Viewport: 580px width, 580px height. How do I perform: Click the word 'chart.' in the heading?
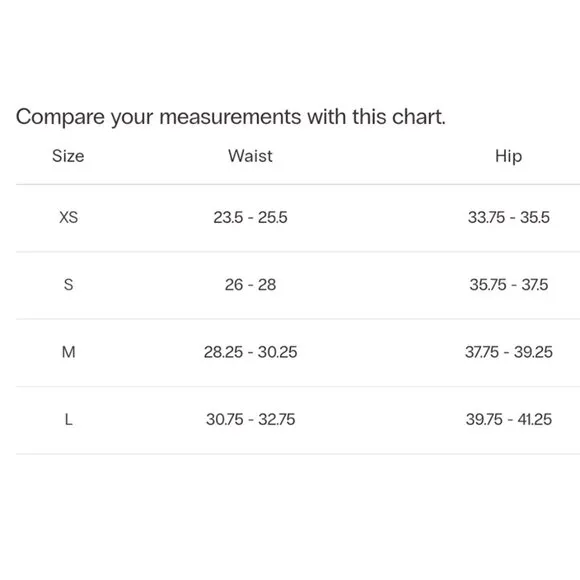[x=419, y=117]
